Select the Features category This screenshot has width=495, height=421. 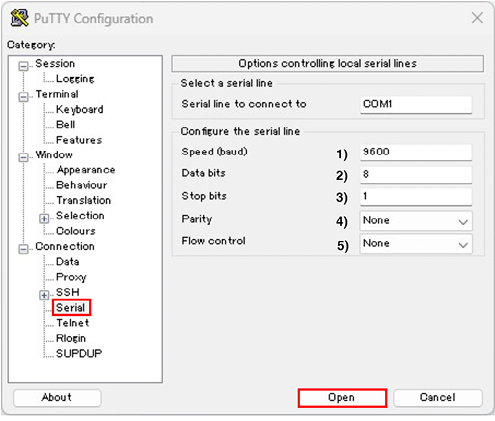click(79, 140)
